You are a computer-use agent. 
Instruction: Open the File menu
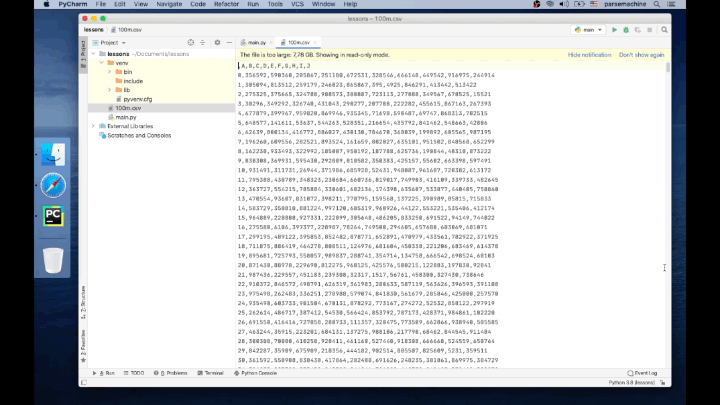(101, 4)
